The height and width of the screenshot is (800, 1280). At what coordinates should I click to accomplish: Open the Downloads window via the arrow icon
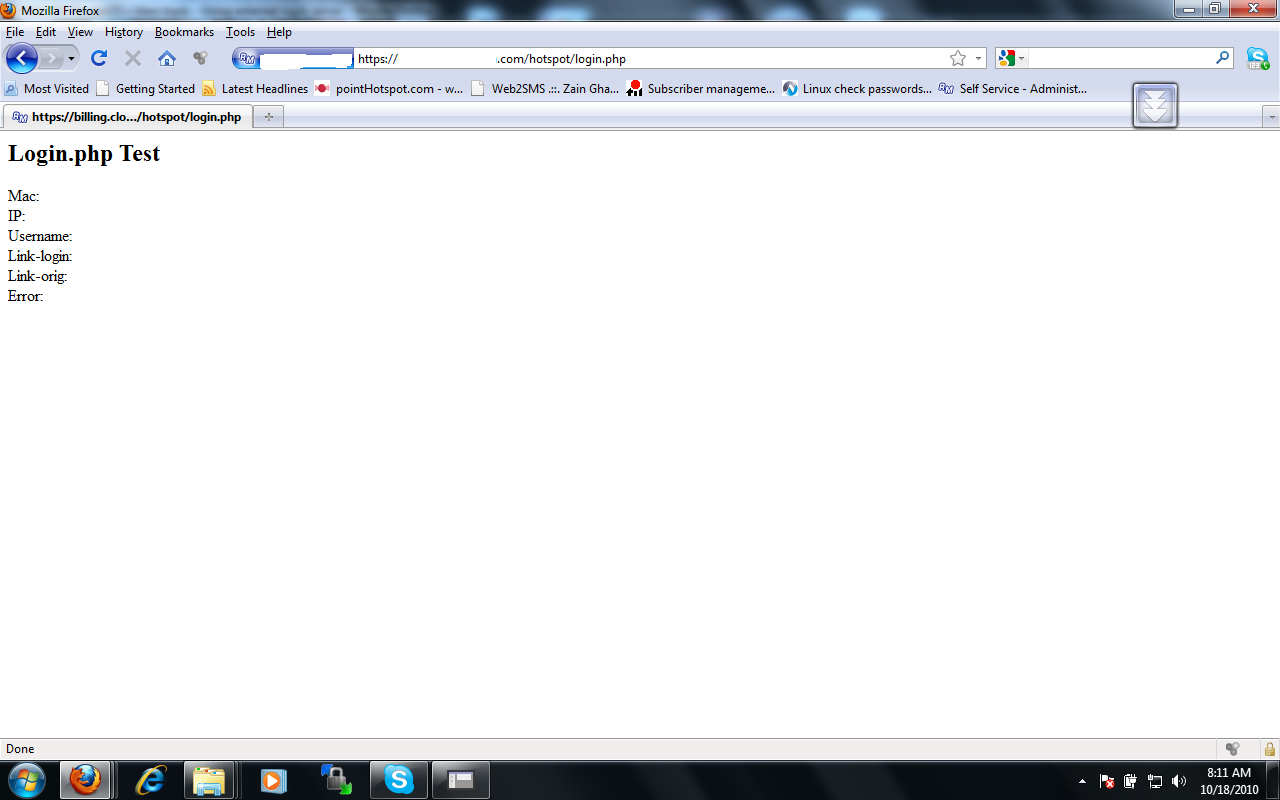pos(1155,105)
